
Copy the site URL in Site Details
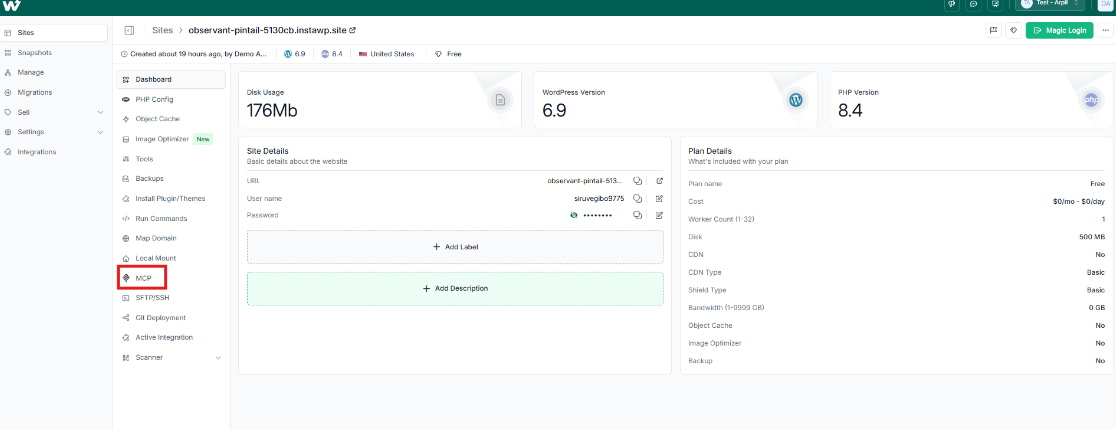pos(638,181)
